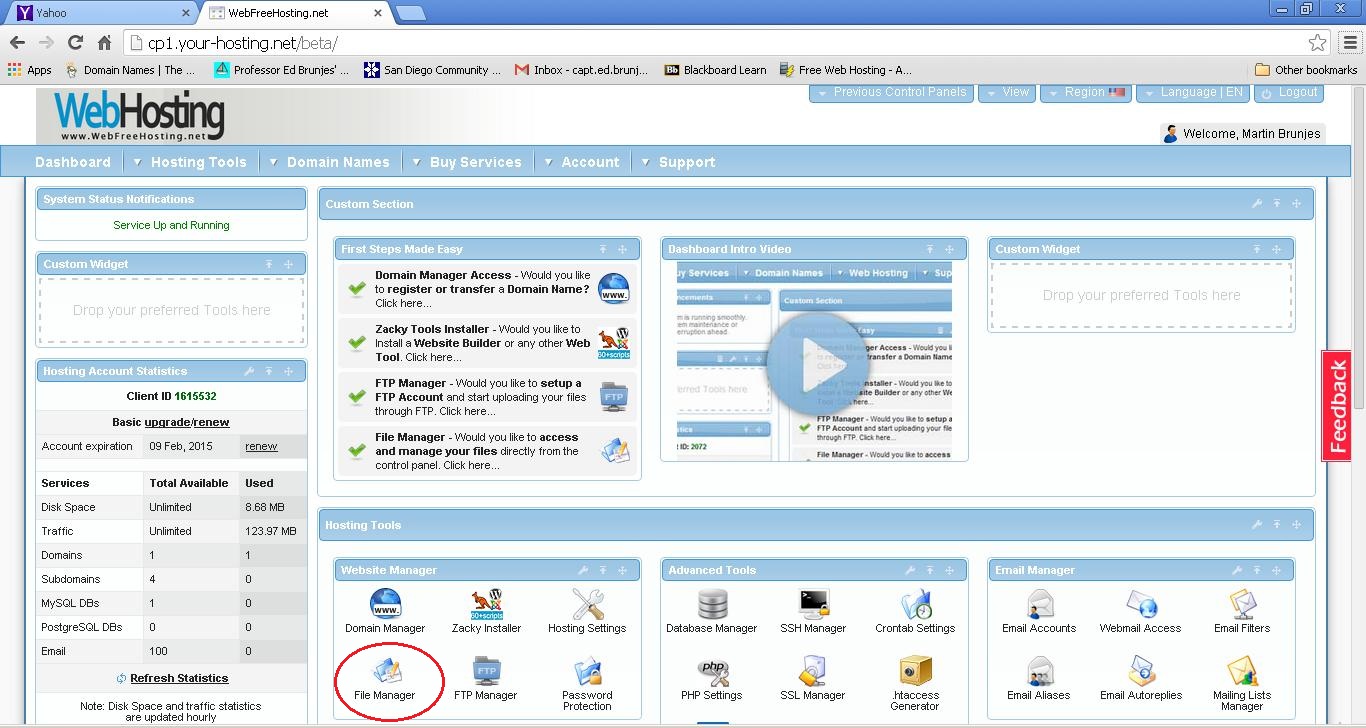This screenshot has height=728, width=1366.
Task: Launch the Zacky Installer tool
Action: (487, 604)
